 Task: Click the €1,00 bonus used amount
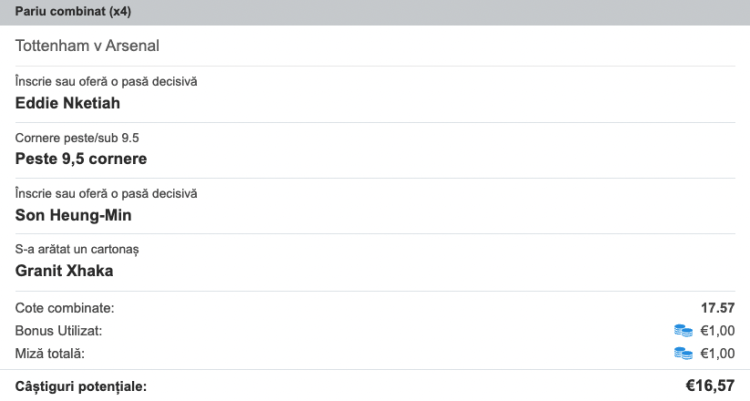click(x=717, y=331)
